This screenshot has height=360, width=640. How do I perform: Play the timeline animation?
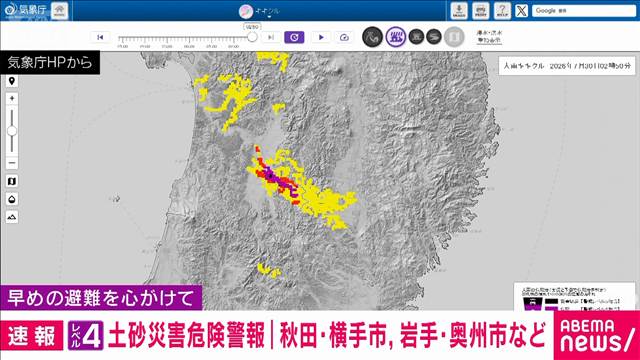click(x=321, y=37)
